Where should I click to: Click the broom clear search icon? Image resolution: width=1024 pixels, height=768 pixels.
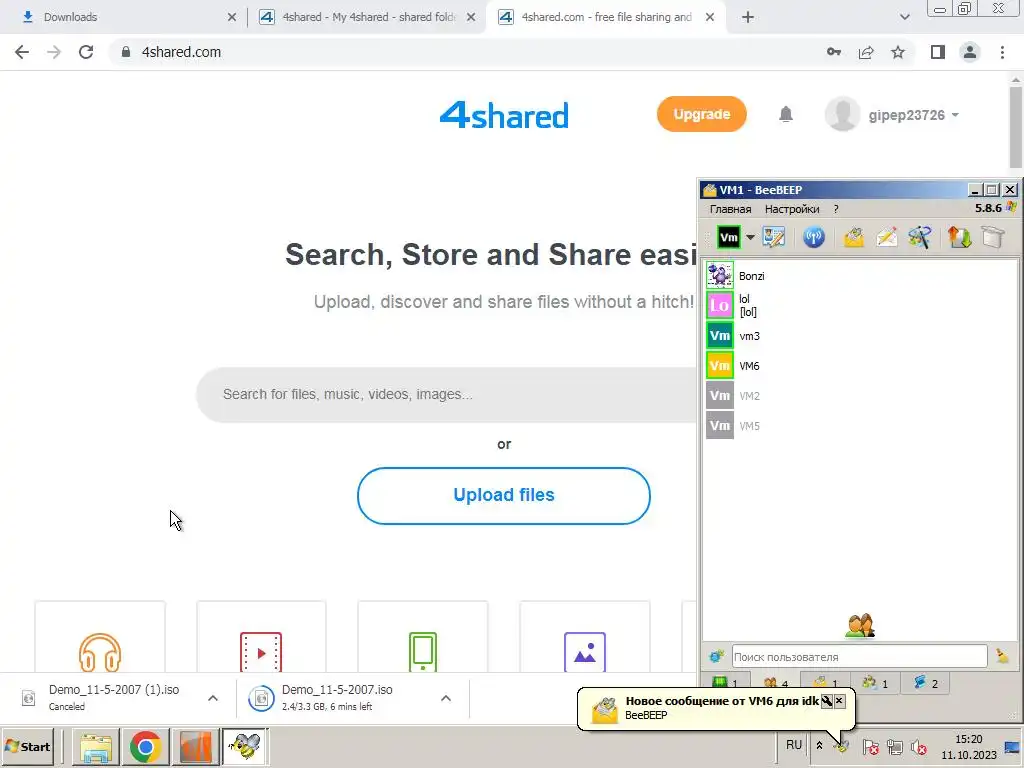(x=1002, y=656)
